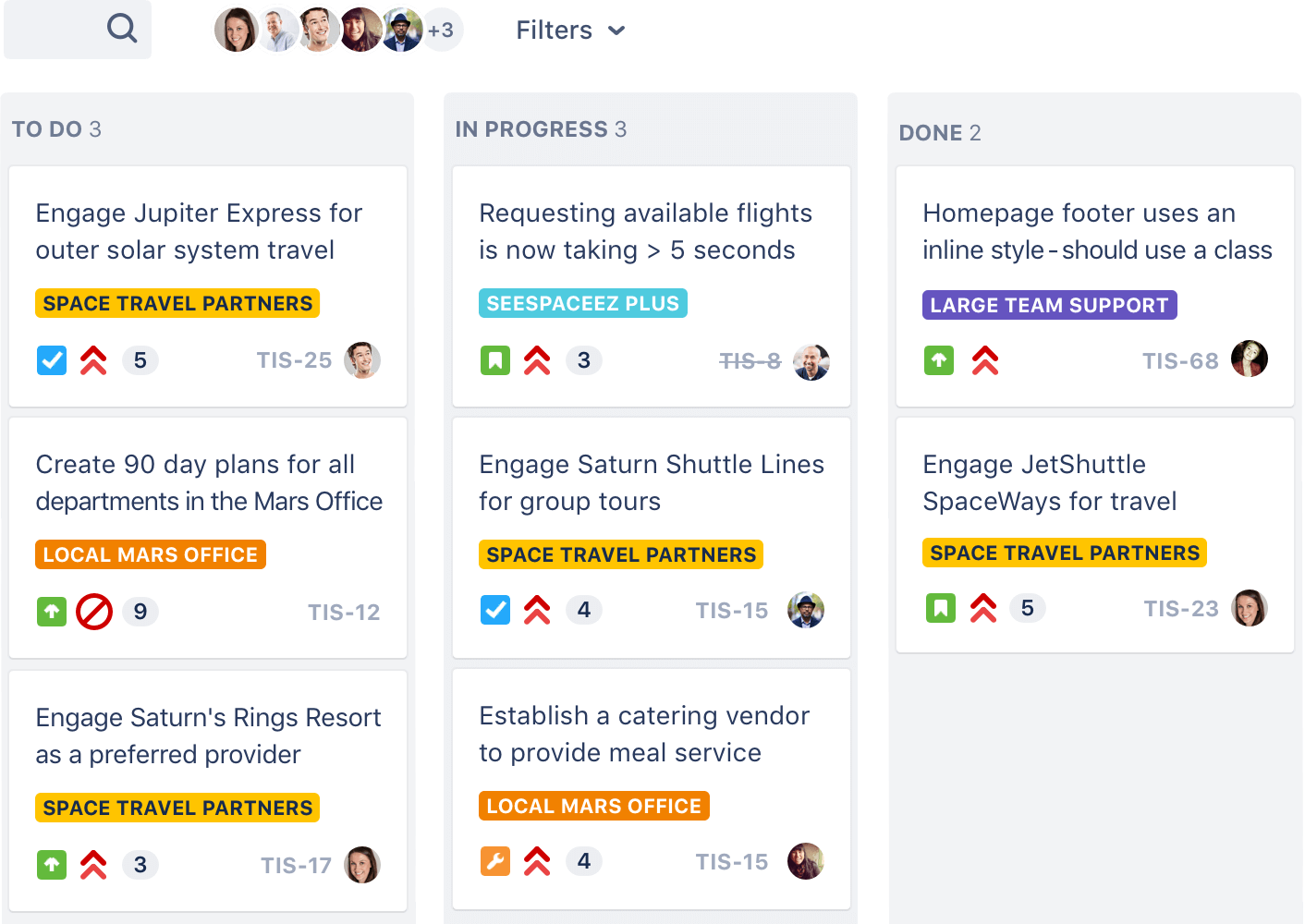Image resolution: width=1305 pixels, height=924 pixels.
Task: Select the SEESPACEEZ PLUS epic label
Action: click(582, 304)
